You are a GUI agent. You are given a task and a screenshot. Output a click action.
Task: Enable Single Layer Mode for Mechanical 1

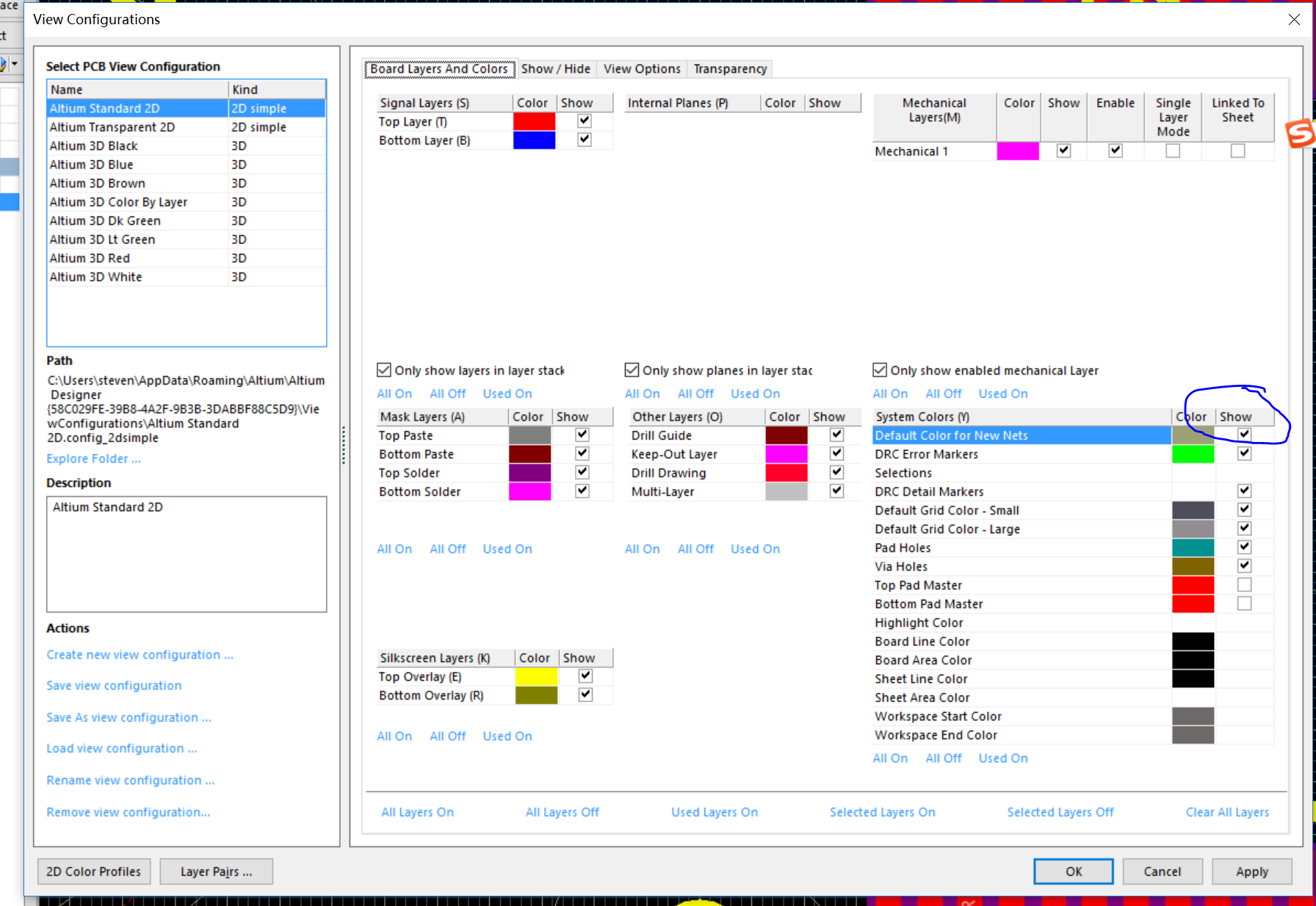pos(1173,151)
